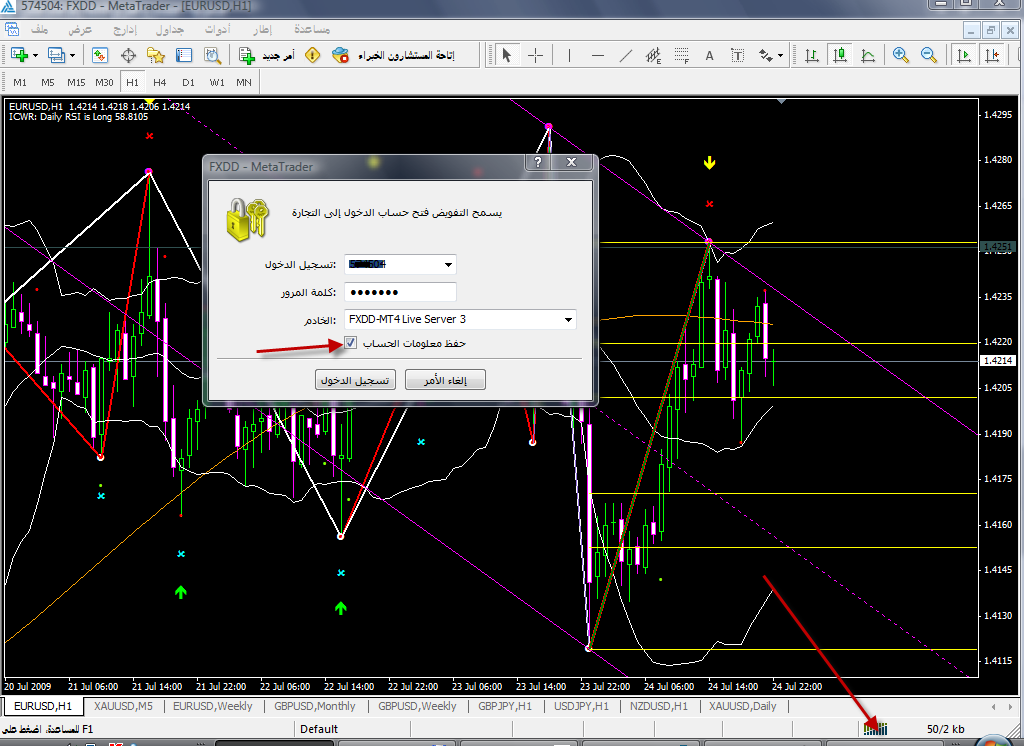1024x746 pixels.
Task: Select the Equidistant Channel tool
Action: pyautogui.click(x=654, y=56)
